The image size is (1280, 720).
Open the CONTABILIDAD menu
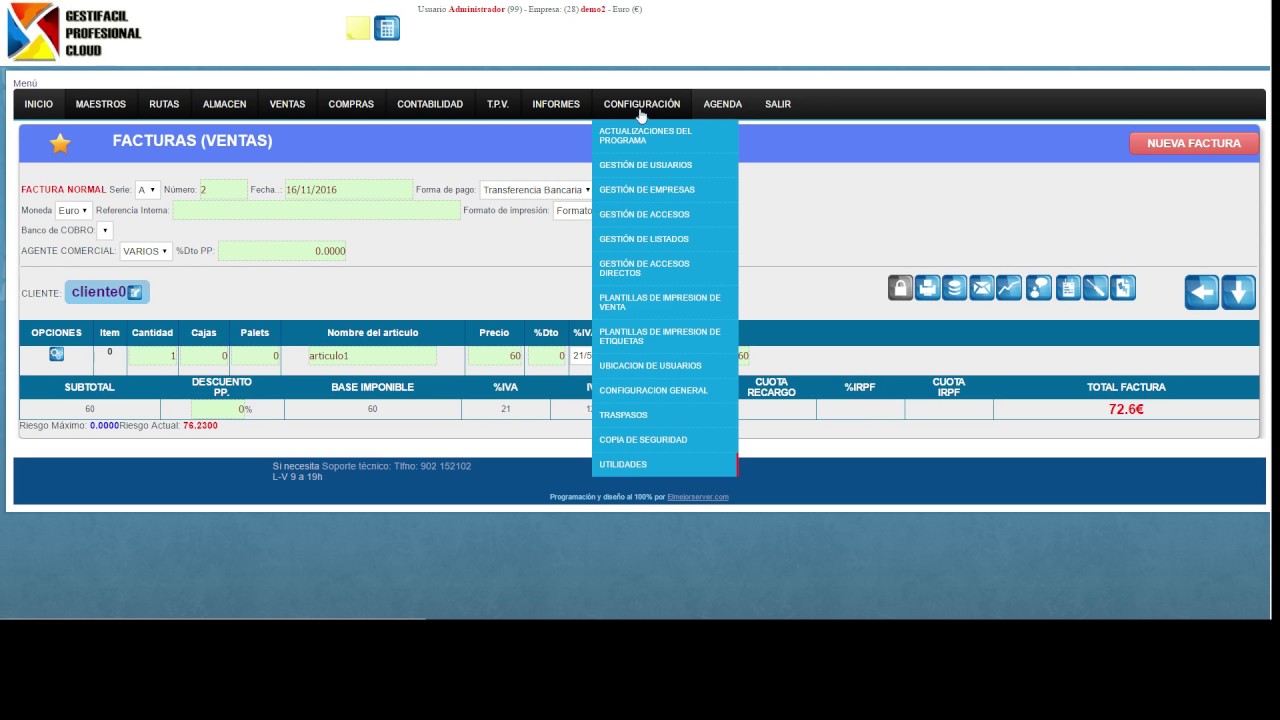click(x=430, y=104)
